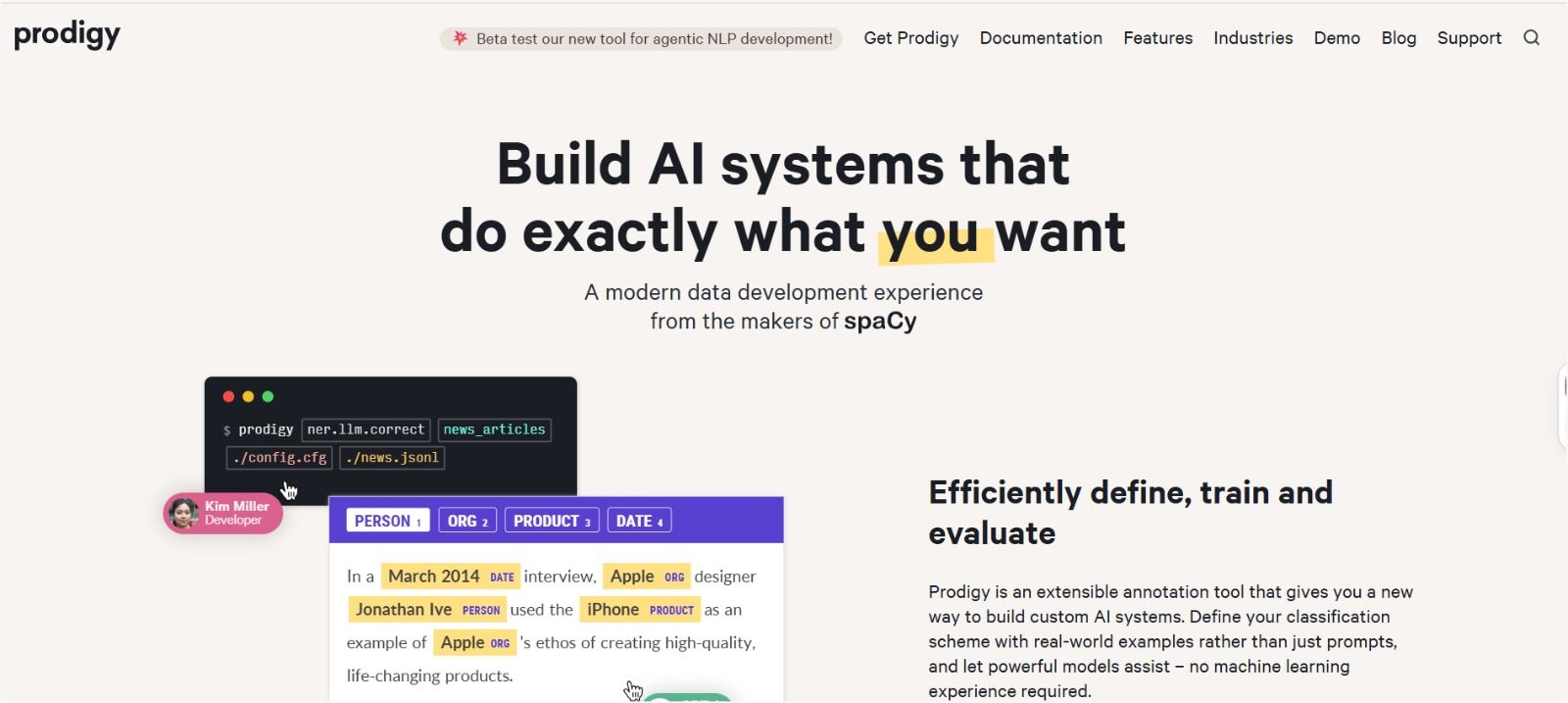Open the site search icon
The width and height of the screenshot is (1568, 703).
(1532, 38)
